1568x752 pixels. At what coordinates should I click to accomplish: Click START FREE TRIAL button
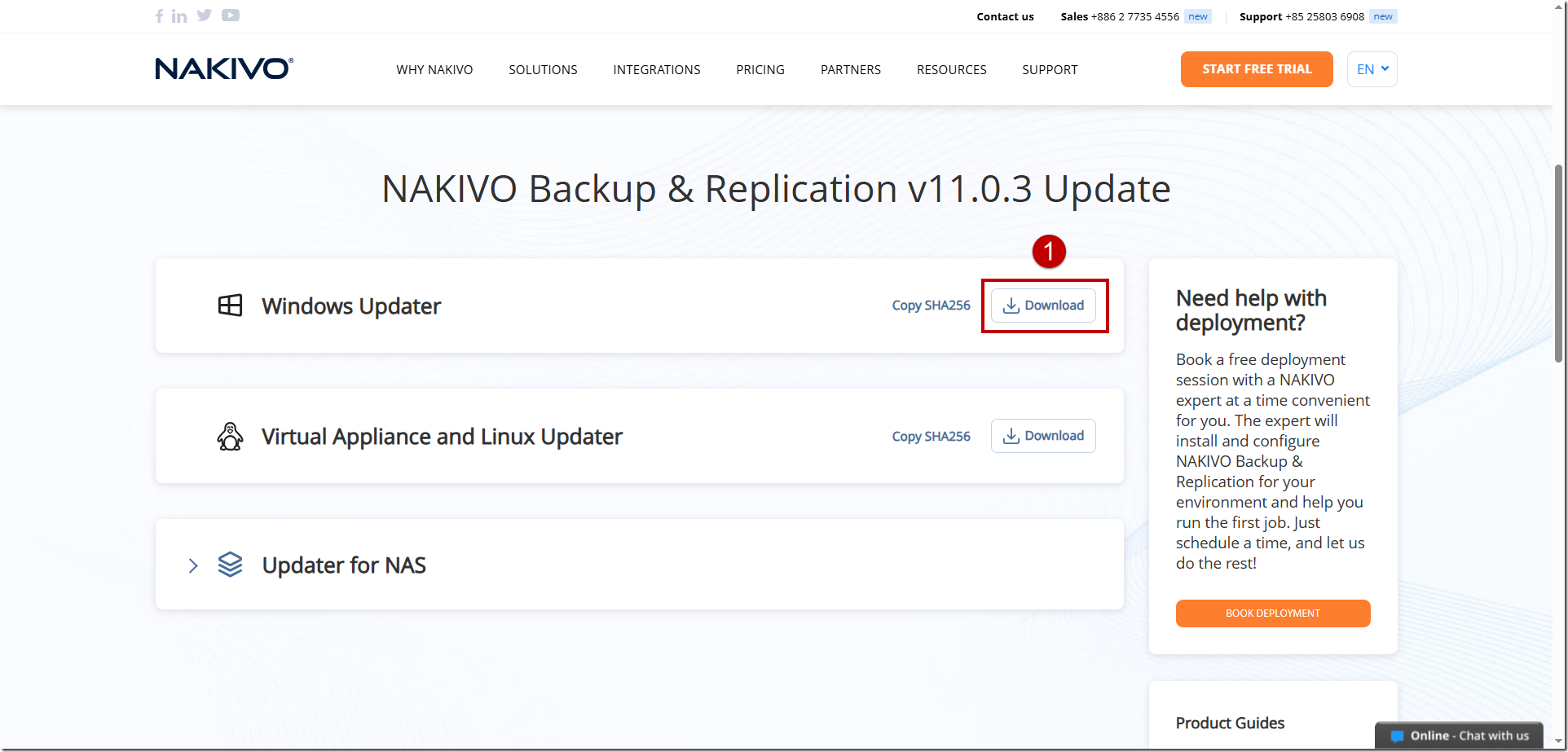click(x=1257, y=69)
